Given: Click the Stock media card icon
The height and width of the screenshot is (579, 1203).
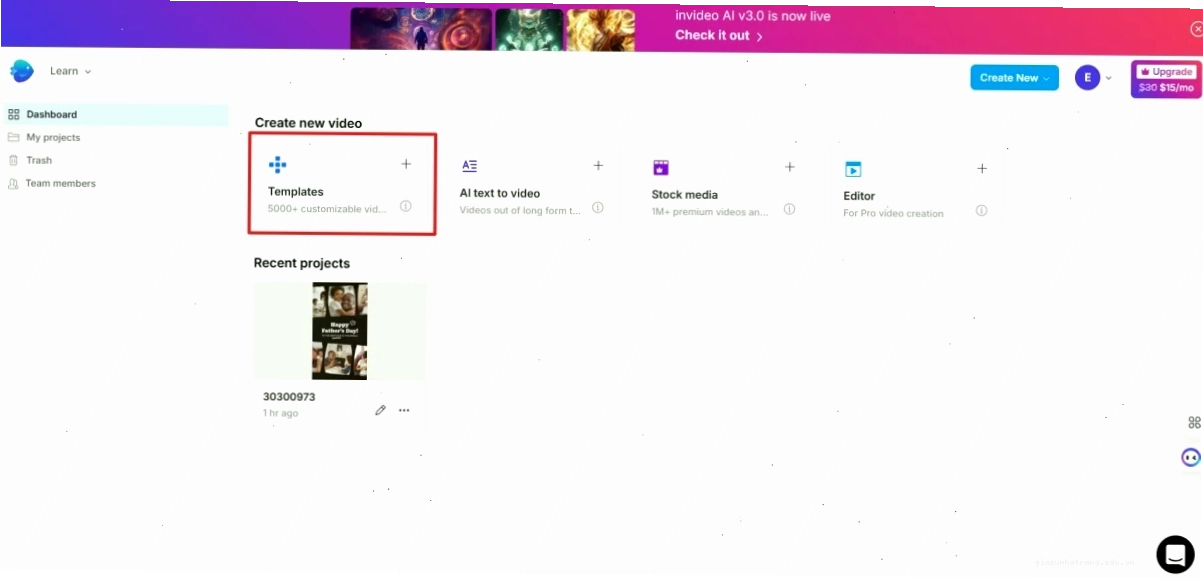Looking at the screenshot, I should click(660, 168).
